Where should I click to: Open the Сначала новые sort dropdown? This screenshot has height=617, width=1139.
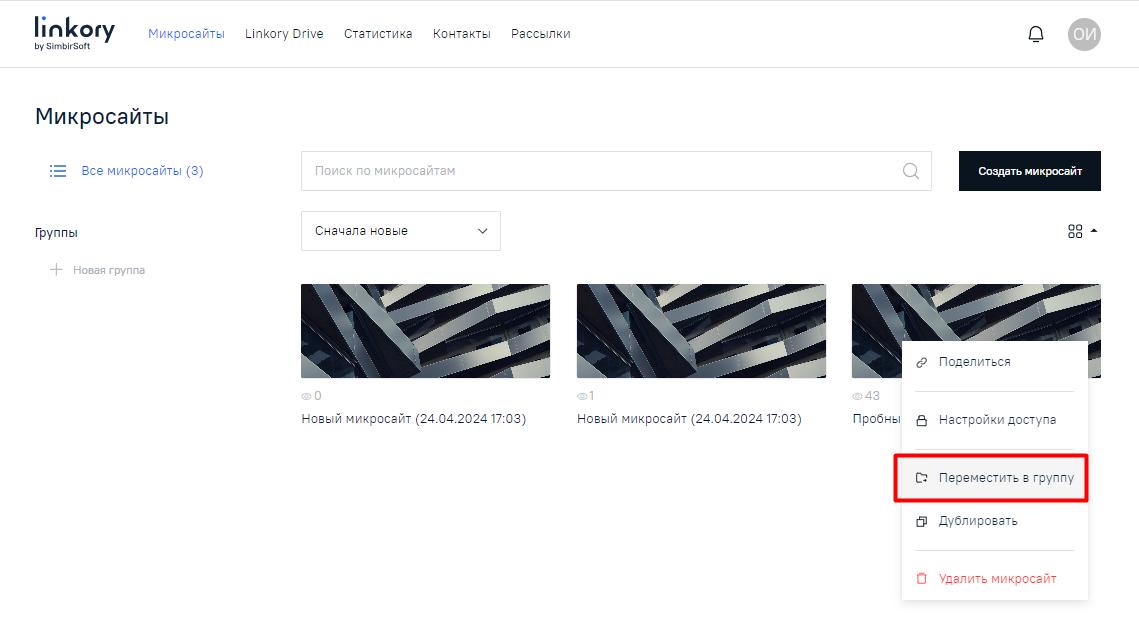400,231
